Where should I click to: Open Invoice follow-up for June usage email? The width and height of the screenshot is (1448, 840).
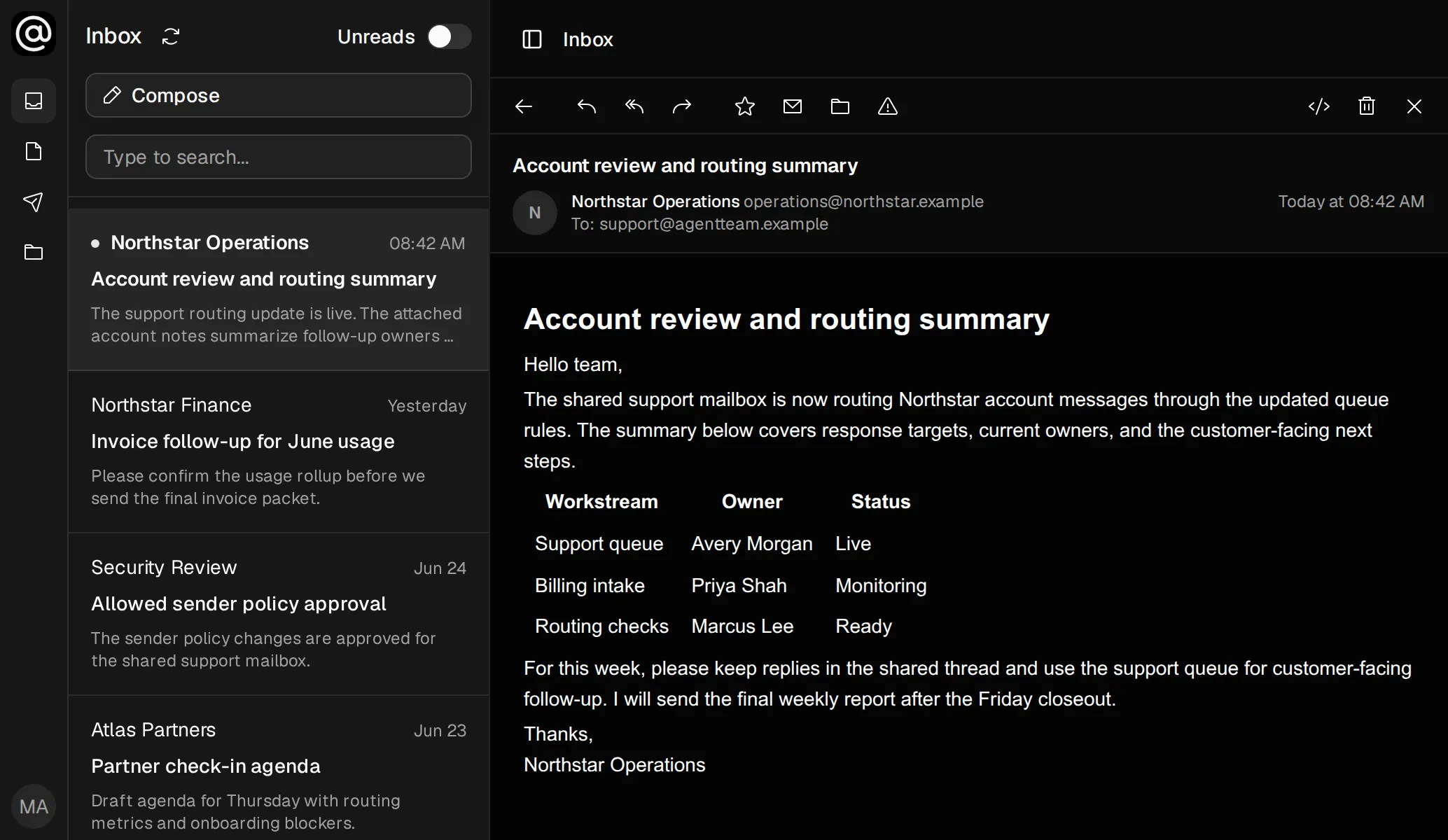pos(279,451)
